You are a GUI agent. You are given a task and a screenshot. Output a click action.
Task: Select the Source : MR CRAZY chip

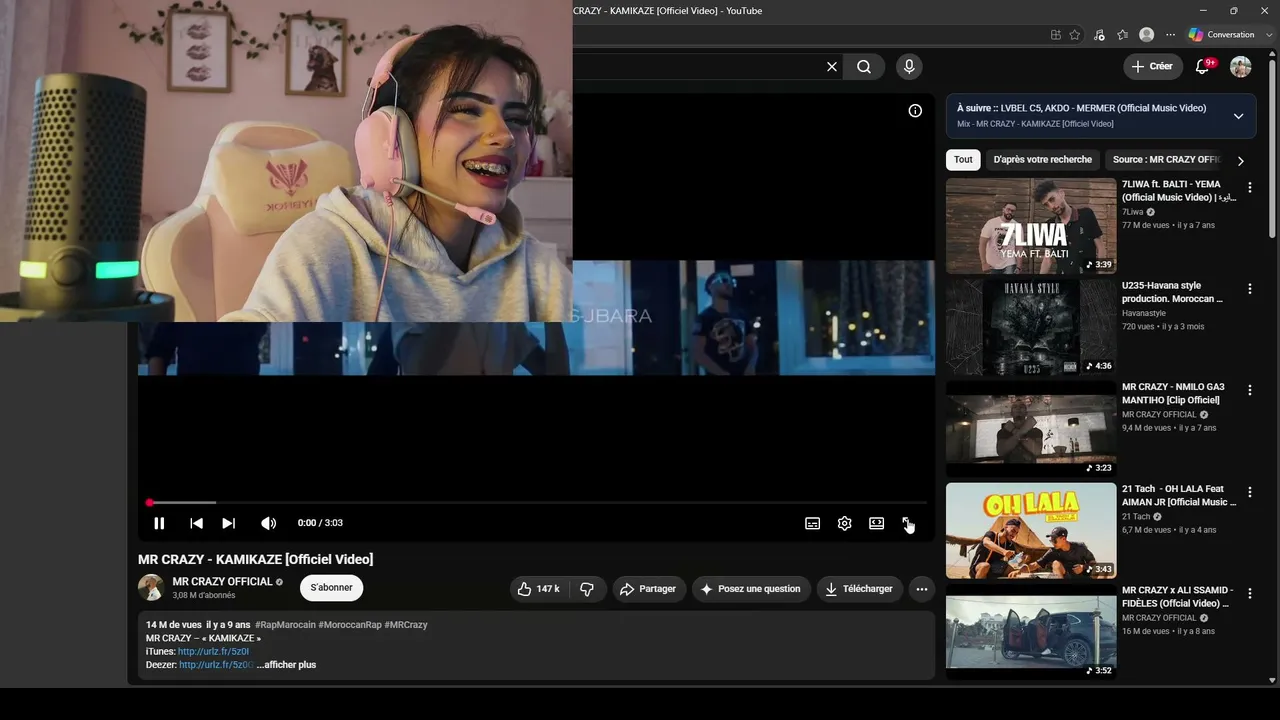click(1165, 160)
